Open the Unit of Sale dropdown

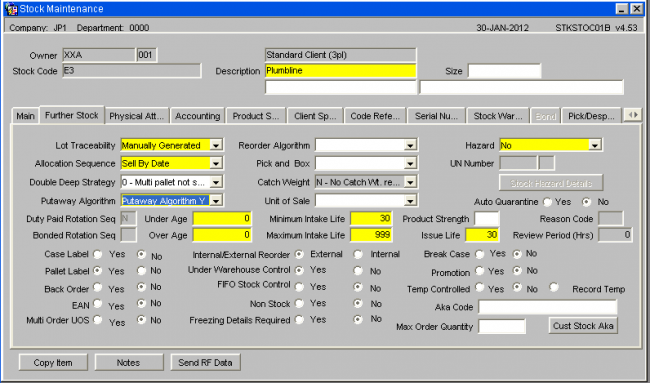tap(410, 201)
